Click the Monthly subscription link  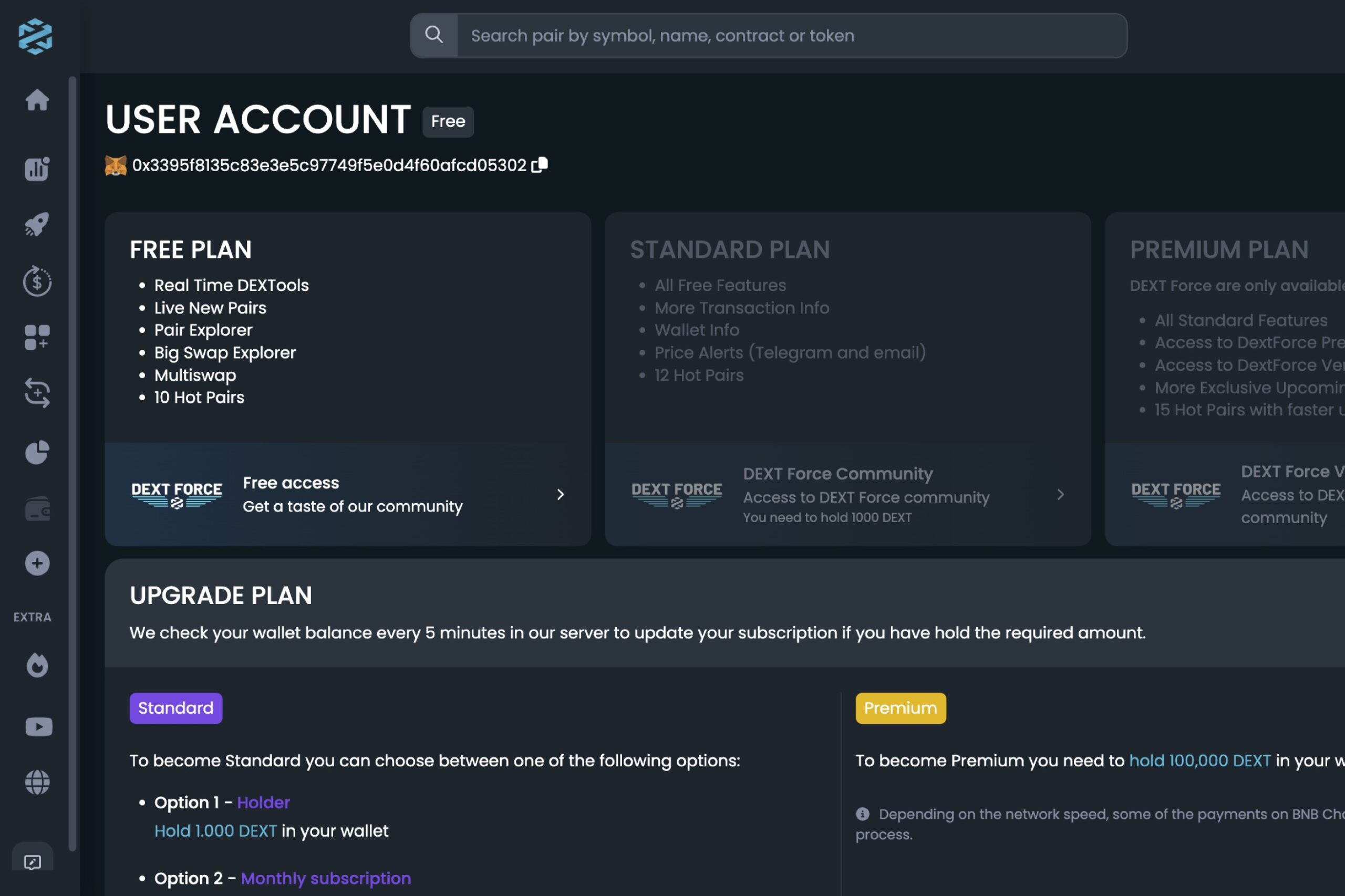coord(326,878)
